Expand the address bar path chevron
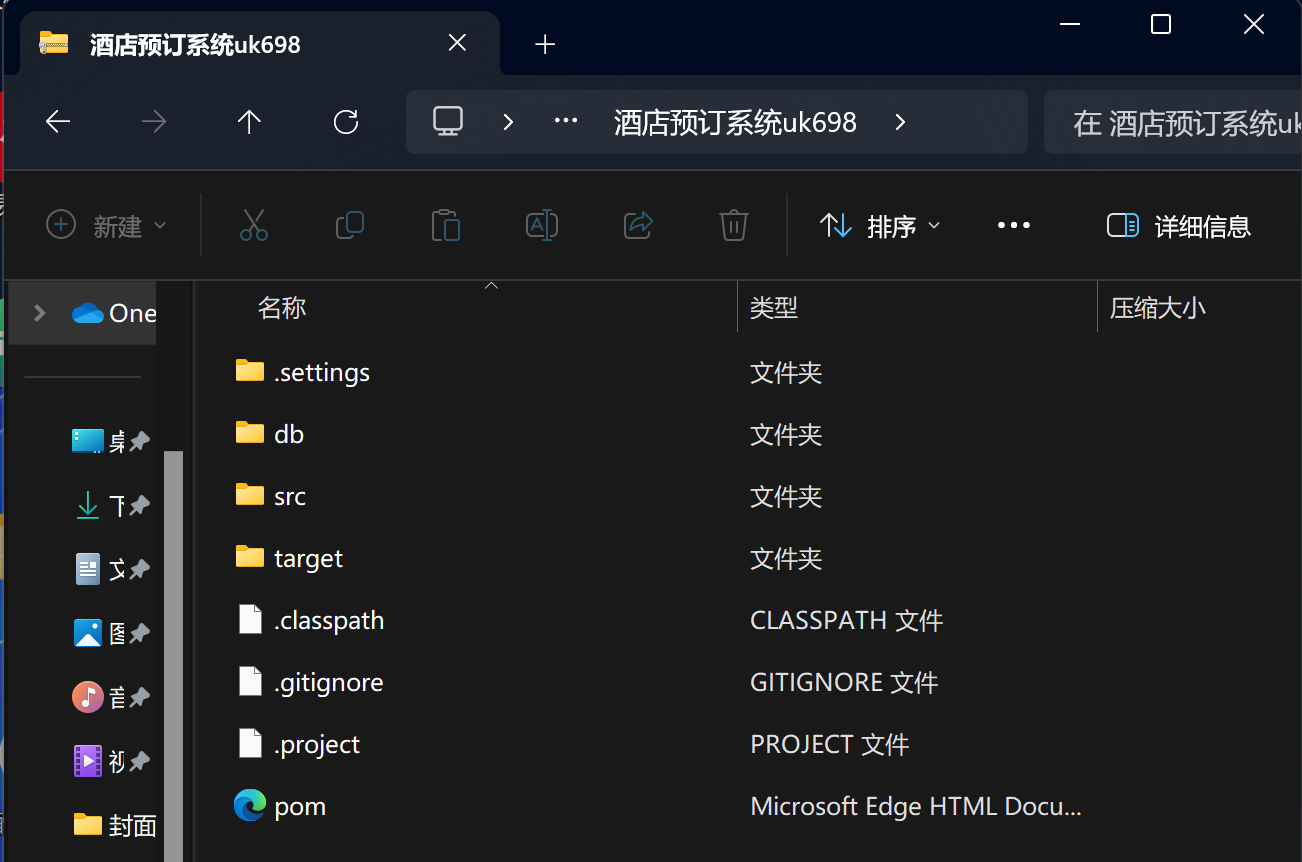 [900, 122]
